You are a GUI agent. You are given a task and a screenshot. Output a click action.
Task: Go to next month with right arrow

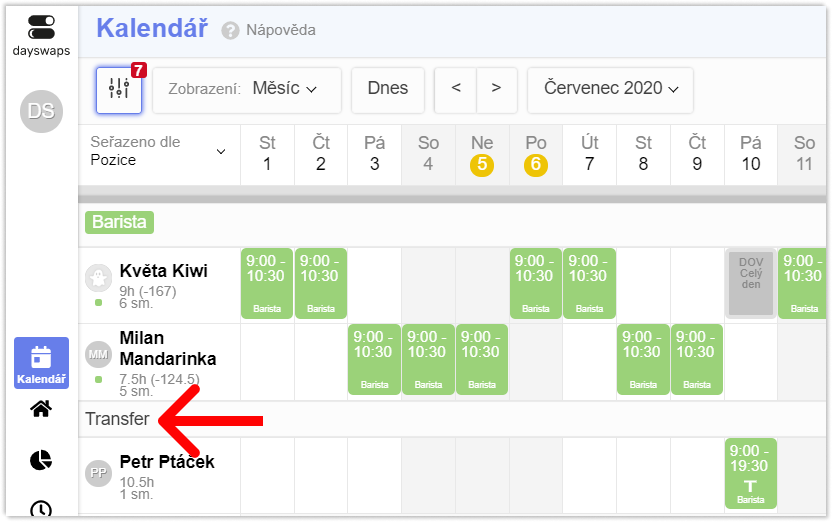[x=497, y=90]
